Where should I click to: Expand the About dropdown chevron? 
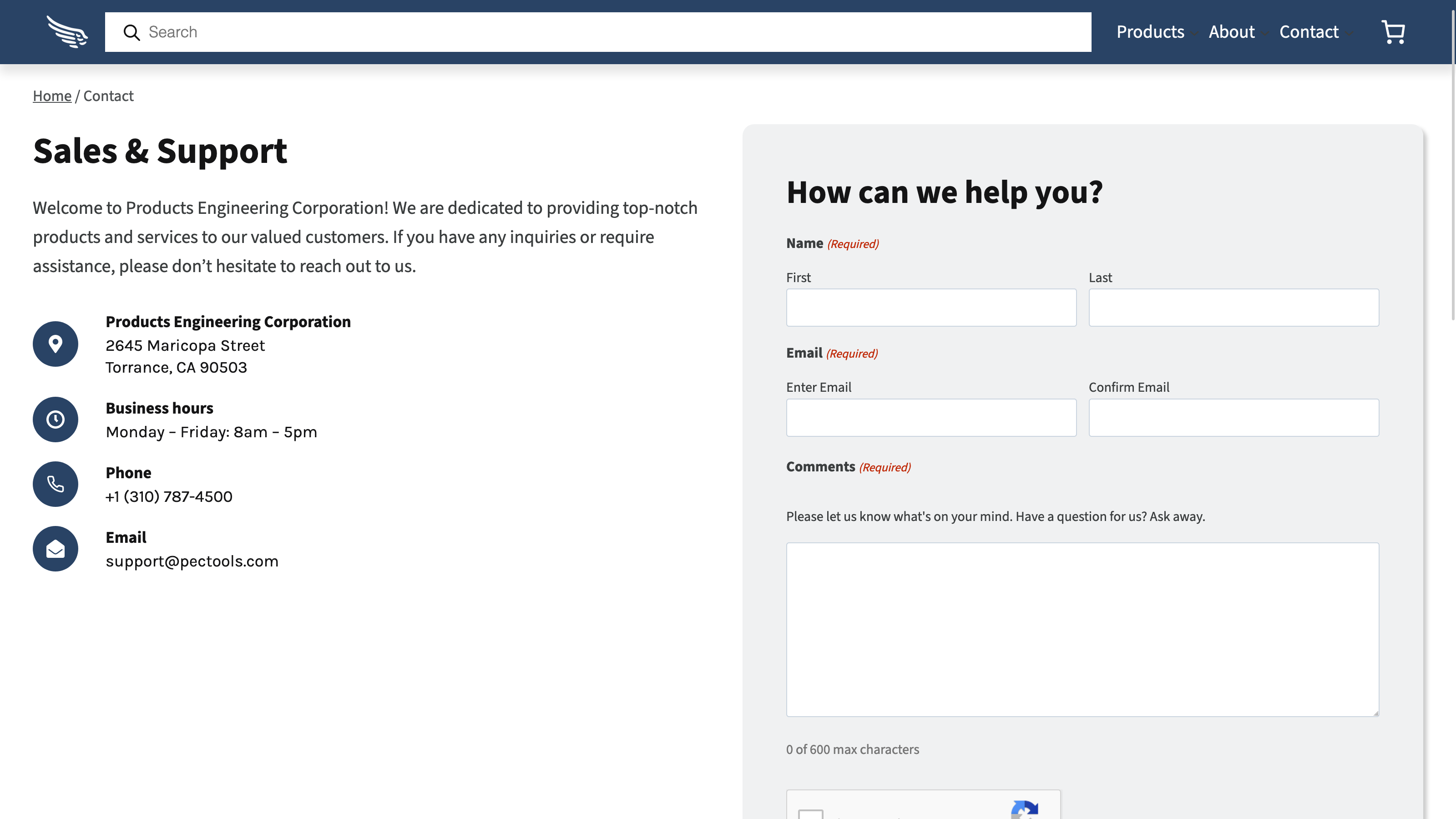[1265, 34]
